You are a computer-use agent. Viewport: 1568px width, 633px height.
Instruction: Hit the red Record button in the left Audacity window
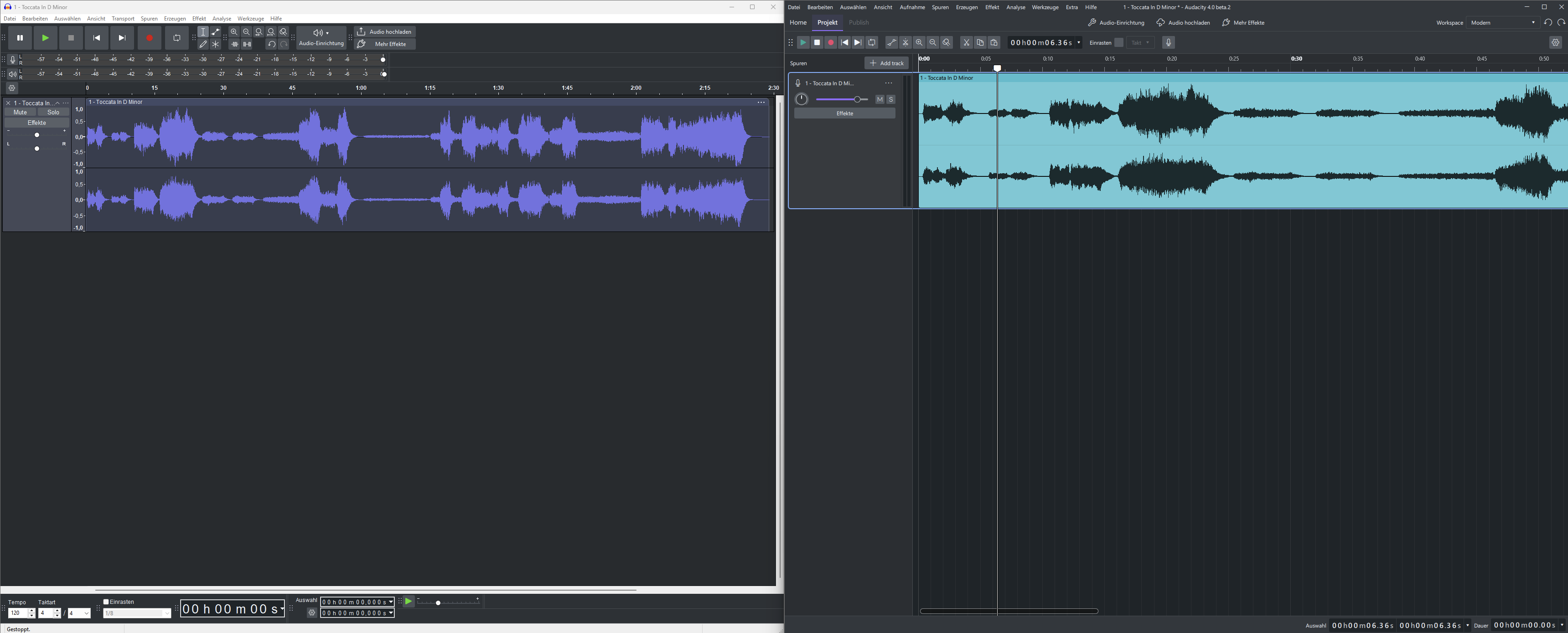(x=149, y=38)
